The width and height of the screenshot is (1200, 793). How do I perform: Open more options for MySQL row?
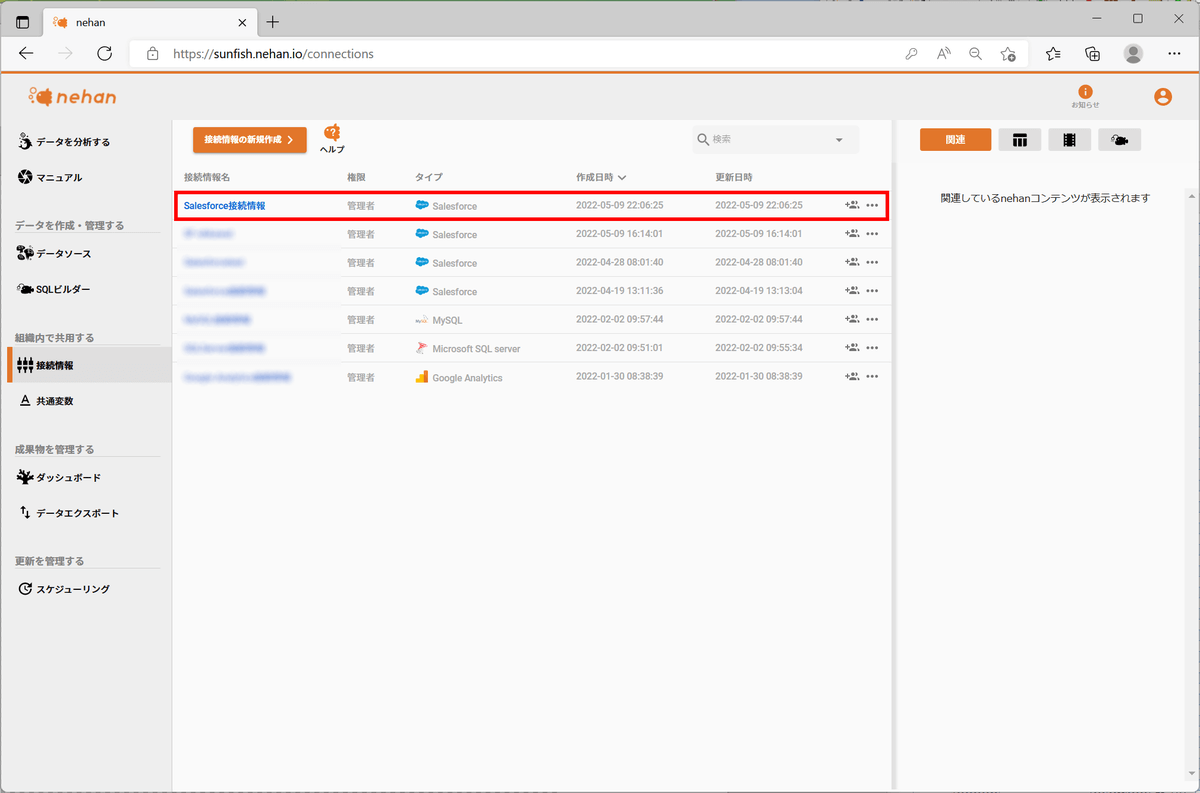[872, 320]
